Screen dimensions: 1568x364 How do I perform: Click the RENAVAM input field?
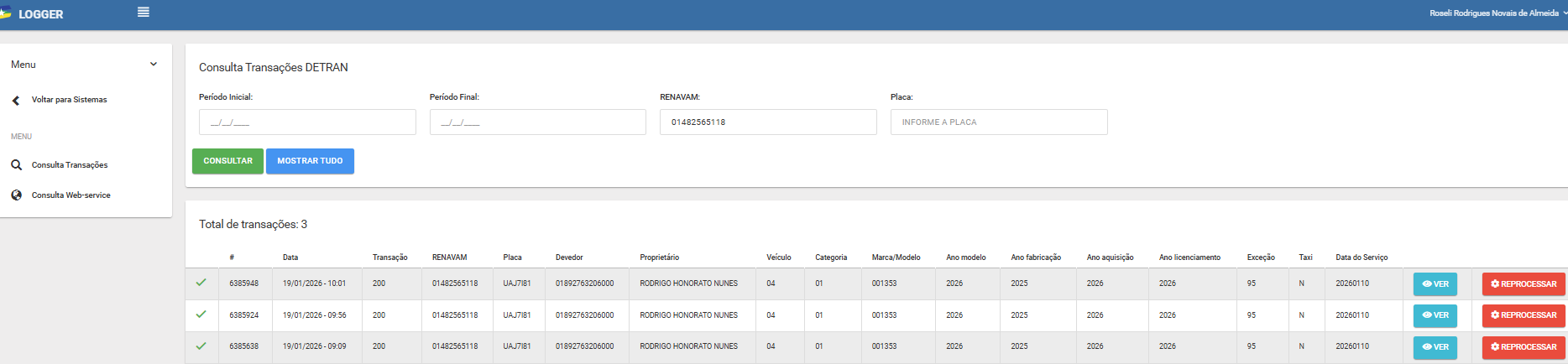(x=768, y=122)
